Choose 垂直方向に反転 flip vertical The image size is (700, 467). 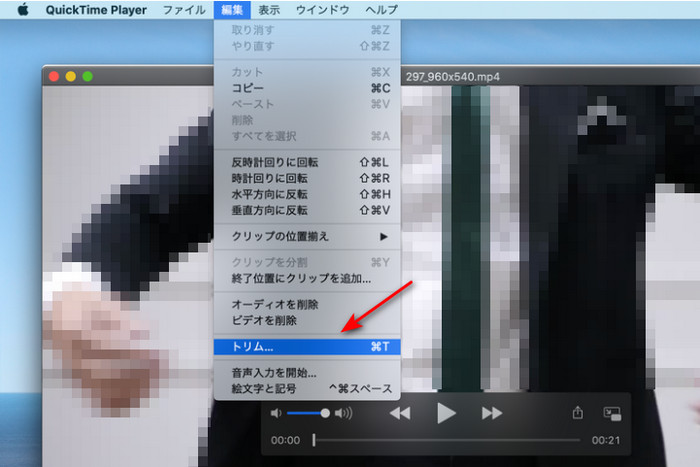(307, 210)
